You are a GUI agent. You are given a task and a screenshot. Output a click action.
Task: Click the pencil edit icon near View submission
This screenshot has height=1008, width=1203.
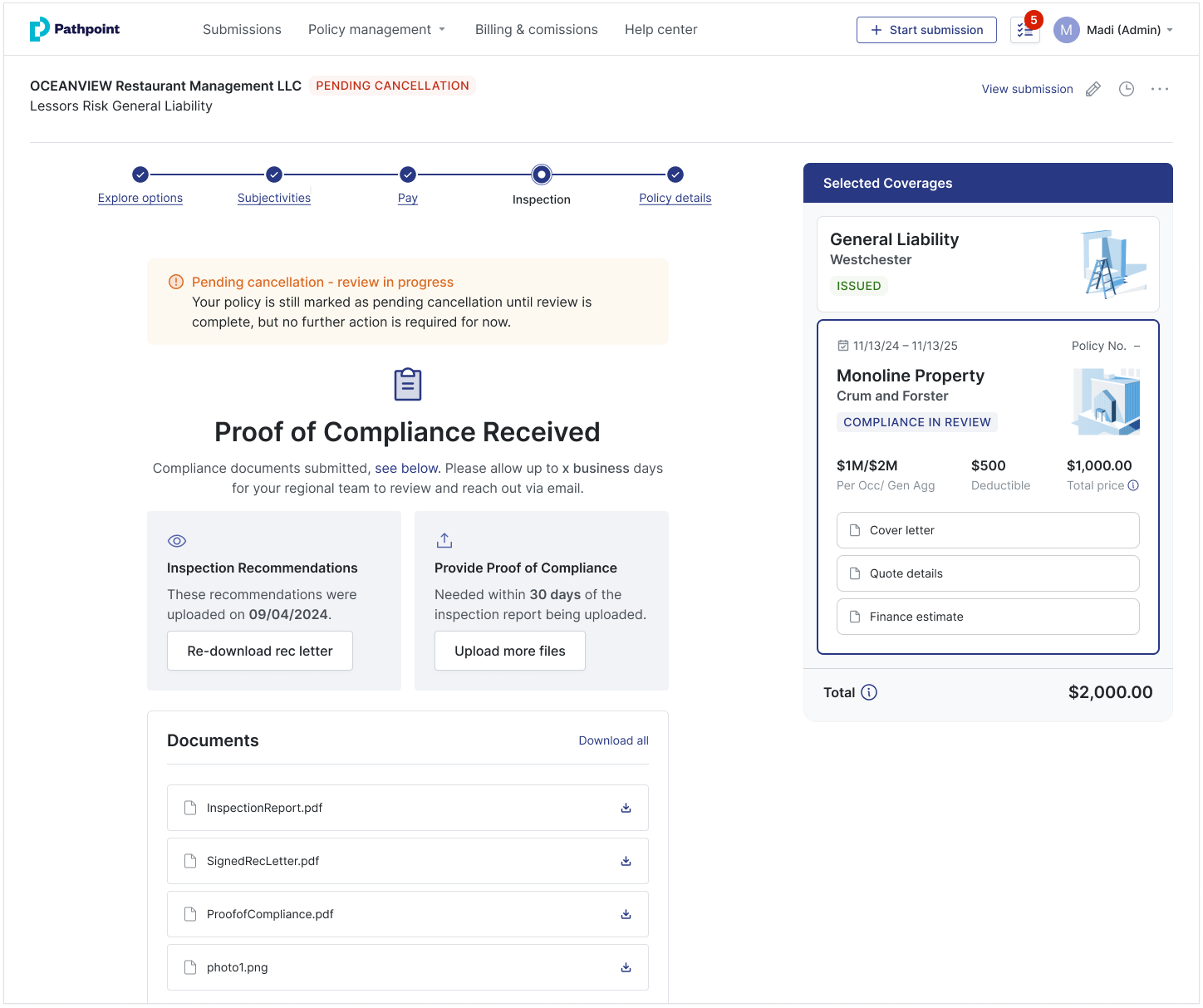point(1093,89)
